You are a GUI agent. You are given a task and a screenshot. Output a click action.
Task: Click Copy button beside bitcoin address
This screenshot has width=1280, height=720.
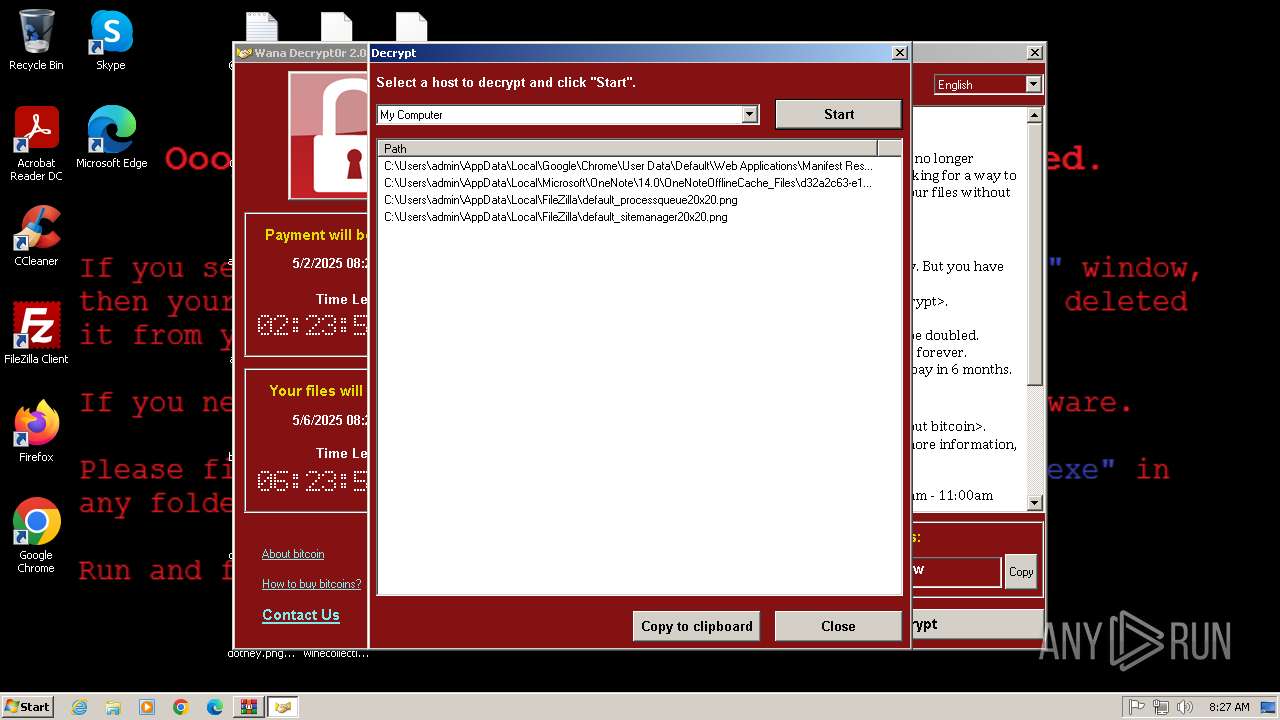[1021, 572]
